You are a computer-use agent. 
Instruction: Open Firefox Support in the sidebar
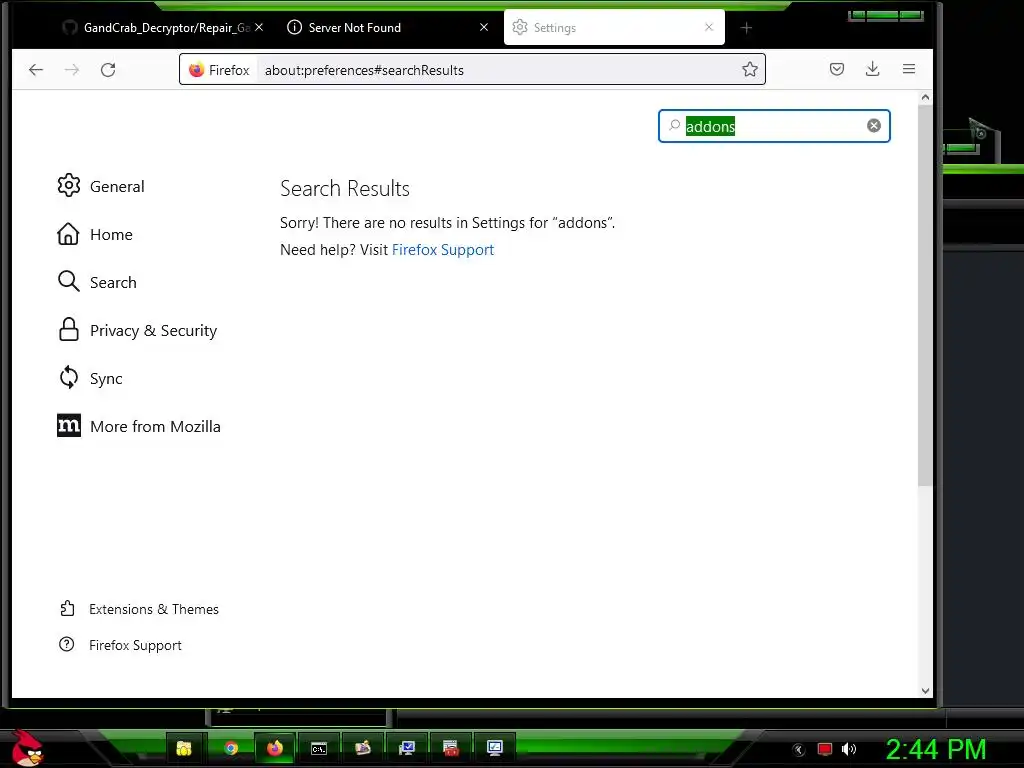(x=121, y=645)
